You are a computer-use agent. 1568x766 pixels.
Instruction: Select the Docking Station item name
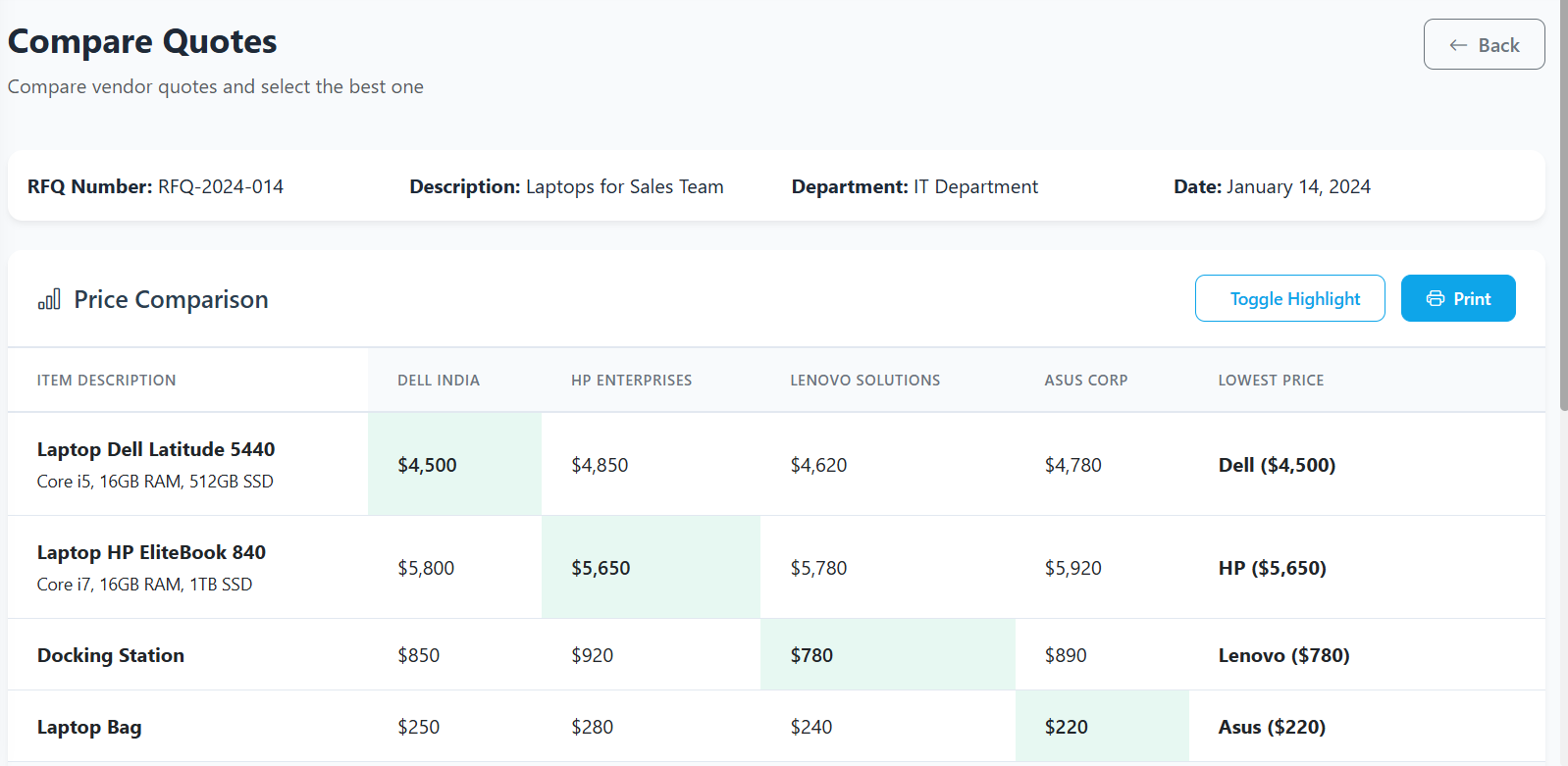click(111, 655)
